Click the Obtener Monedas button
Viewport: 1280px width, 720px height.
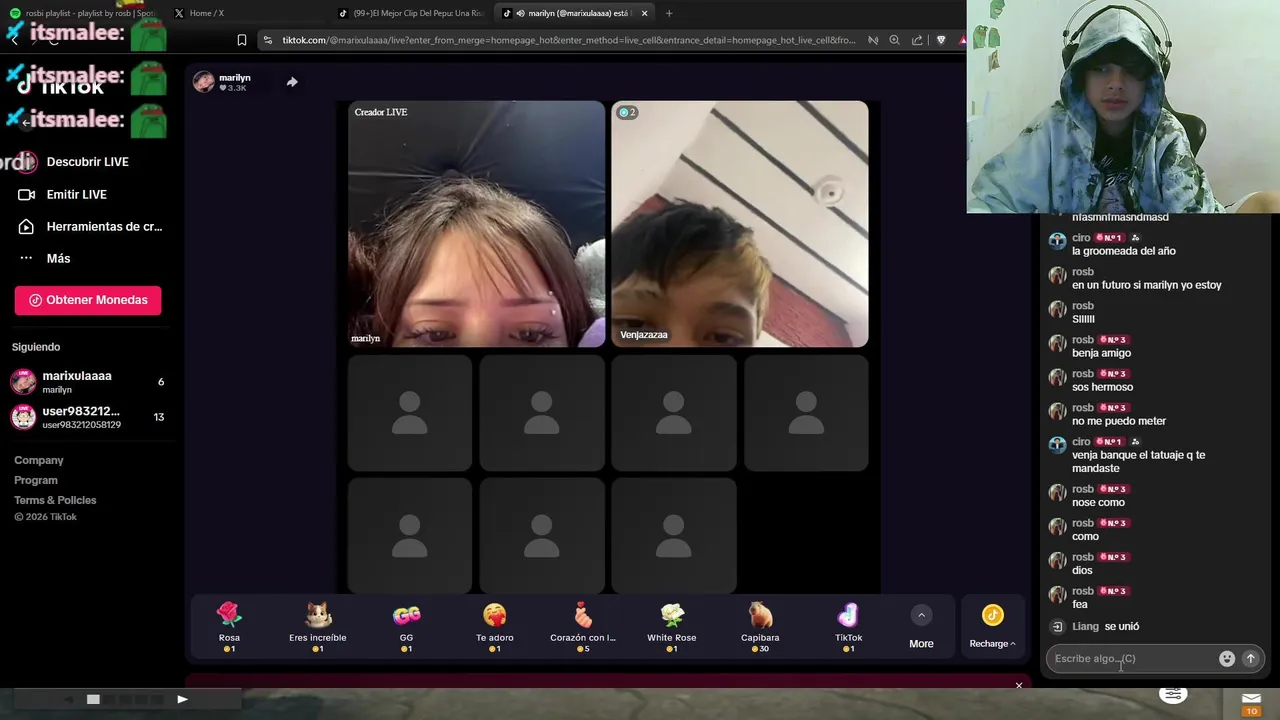click(88, 300)
